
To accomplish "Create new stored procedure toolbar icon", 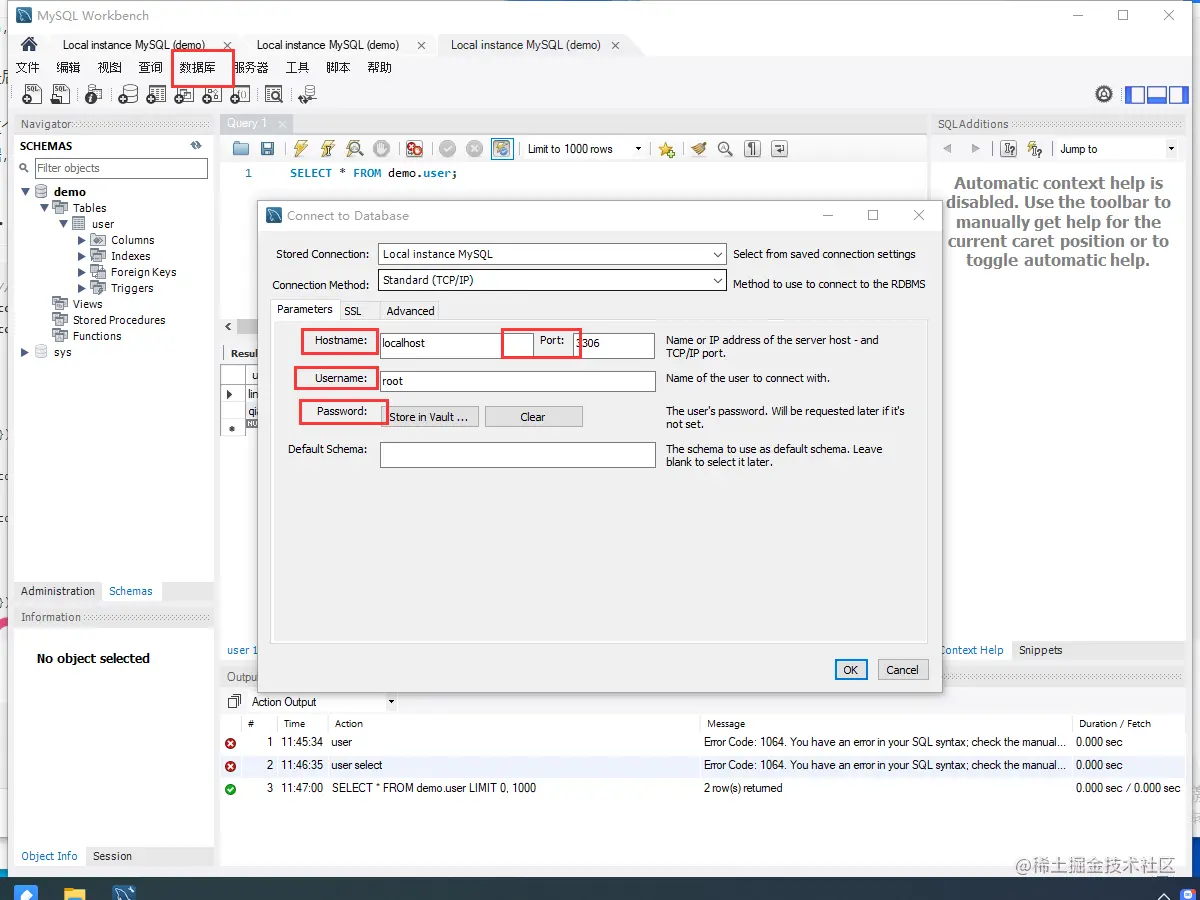I will coord(212,94).
